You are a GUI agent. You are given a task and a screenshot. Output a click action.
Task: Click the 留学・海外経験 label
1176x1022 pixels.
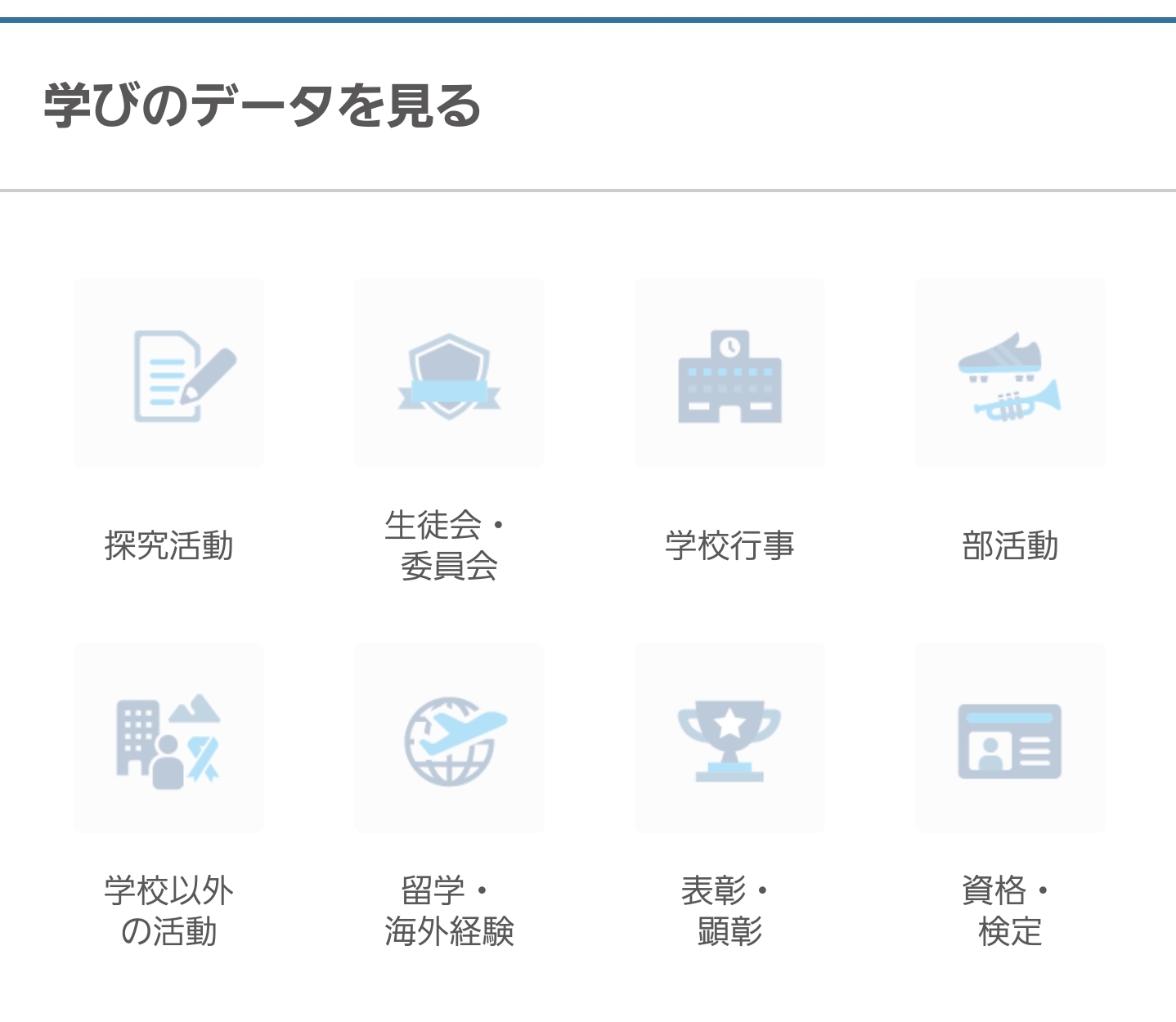click(449, 910)
